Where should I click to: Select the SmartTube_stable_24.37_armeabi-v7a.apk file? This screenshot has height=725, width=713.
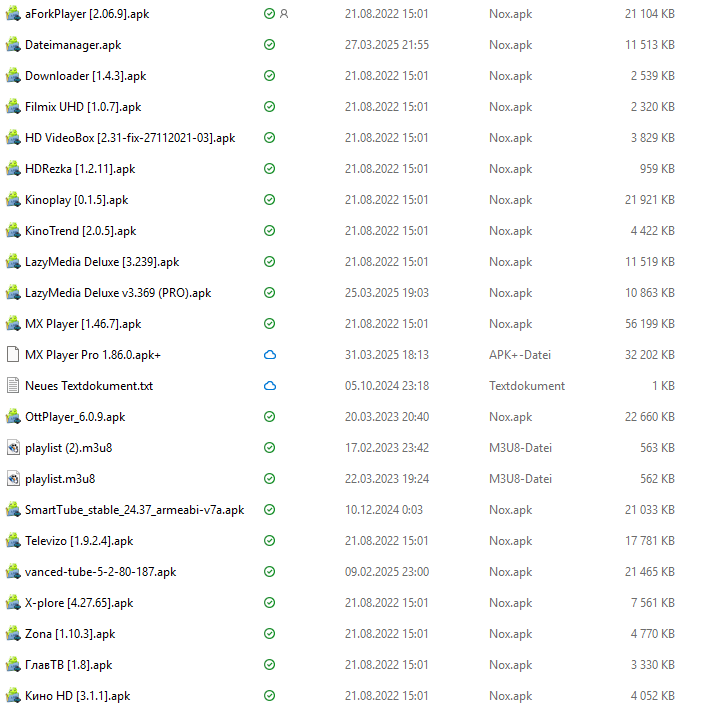pyautogui.click(x=134, y=510)
